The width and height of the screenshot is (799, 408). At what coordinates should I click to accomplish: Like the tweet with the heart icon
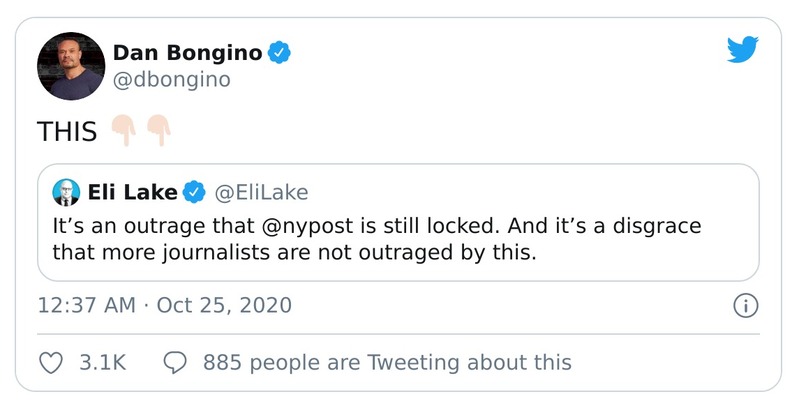click(x=51, y=362)
